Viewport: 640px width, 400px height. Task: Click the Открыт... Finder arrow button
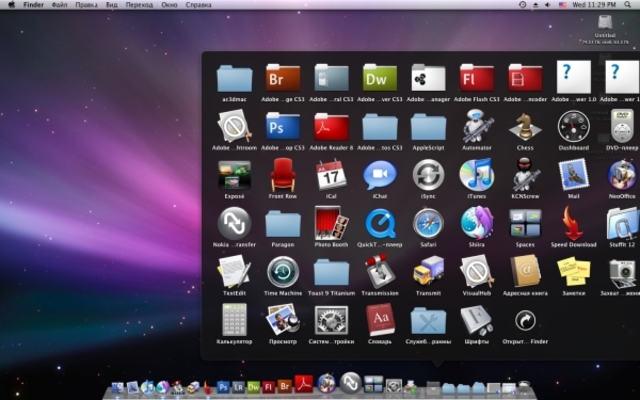(x=525, y=320)
